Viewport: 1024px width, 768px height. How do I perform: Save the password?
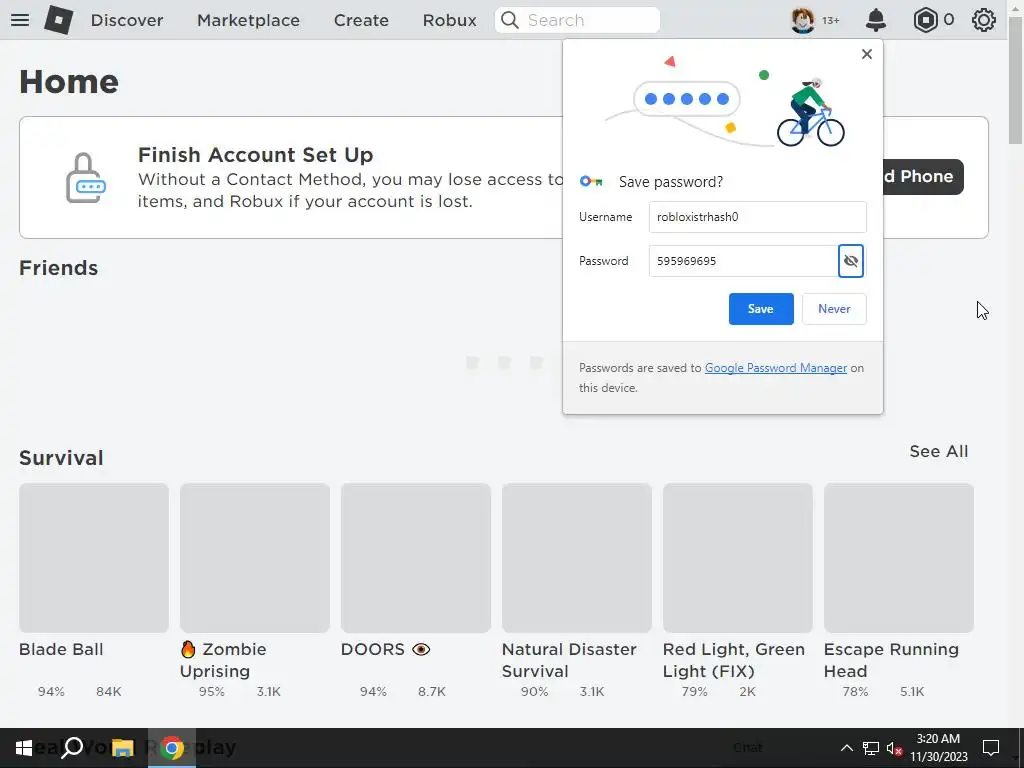(761, 309)
